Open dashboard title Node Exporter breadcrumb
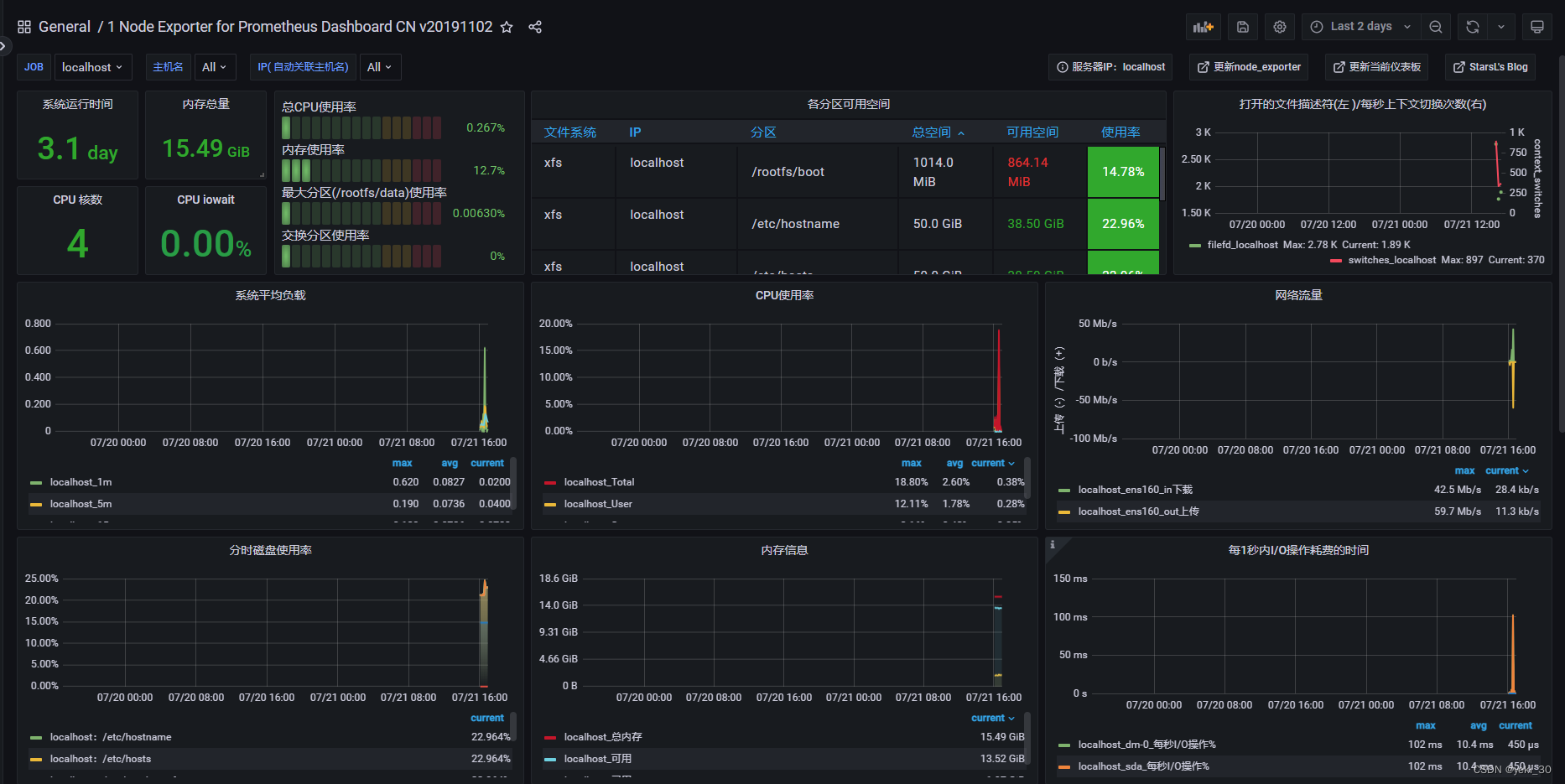 pos(299,27)
